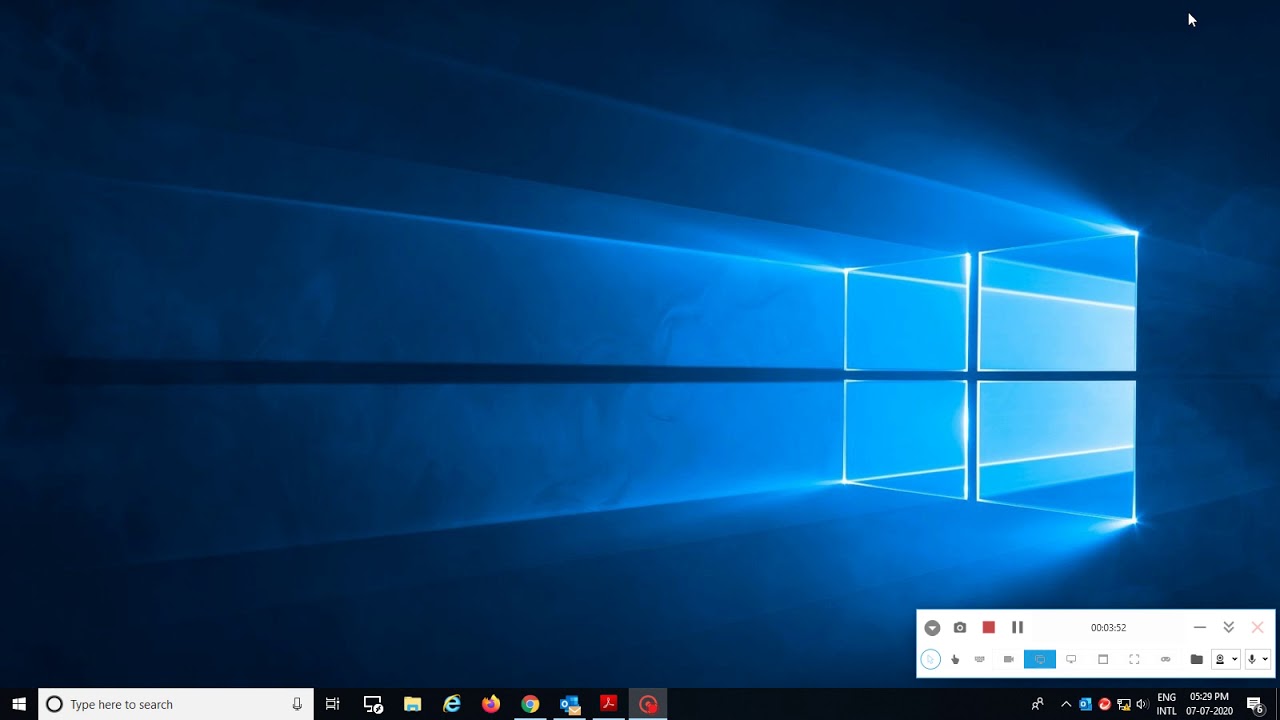The width and height of the screenshot is (1280, 720).
Task: Show hidden system tray icons
Action: tap(1066, 704)
